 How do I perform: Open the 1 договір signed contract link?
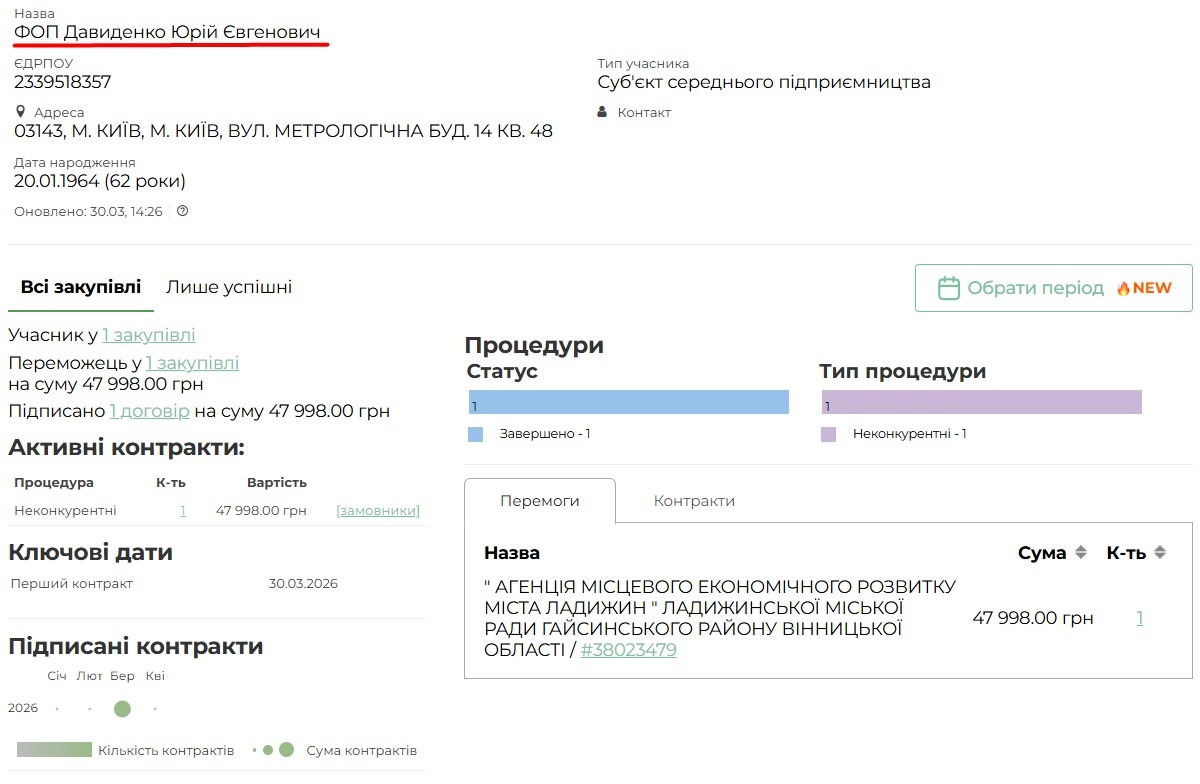pos(149,411)
